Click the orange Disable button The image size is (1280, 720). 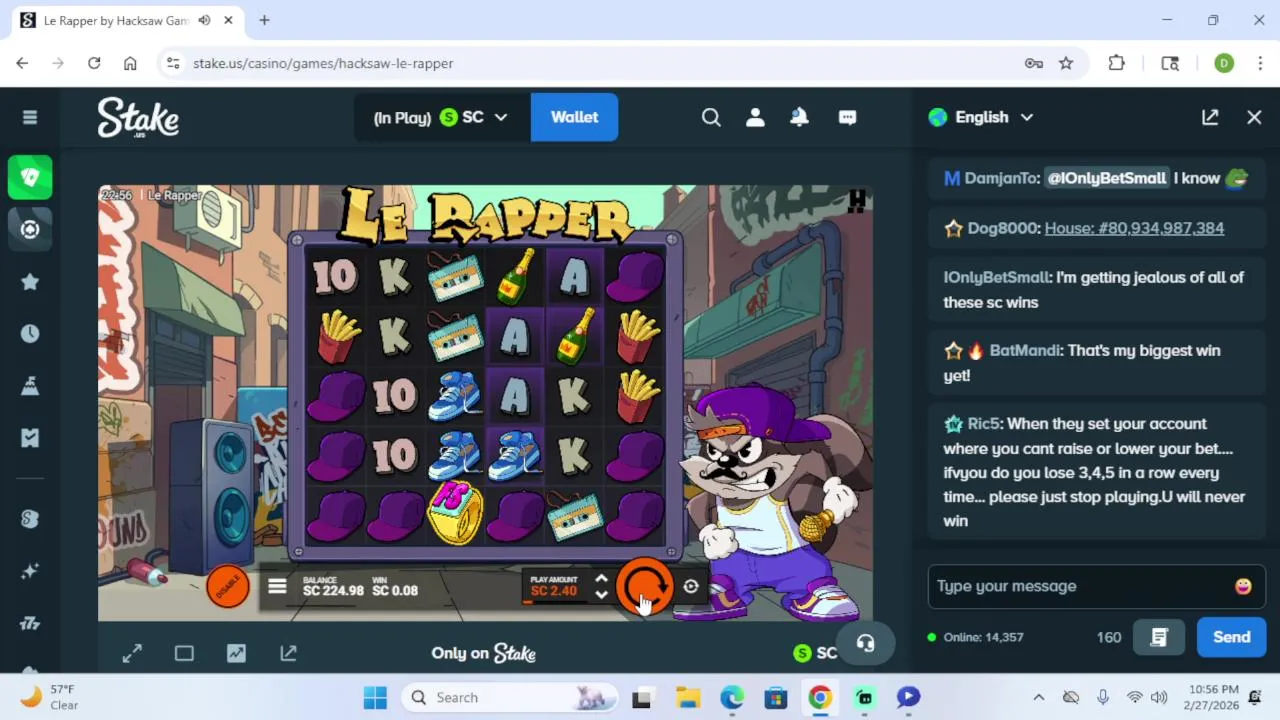228,587
